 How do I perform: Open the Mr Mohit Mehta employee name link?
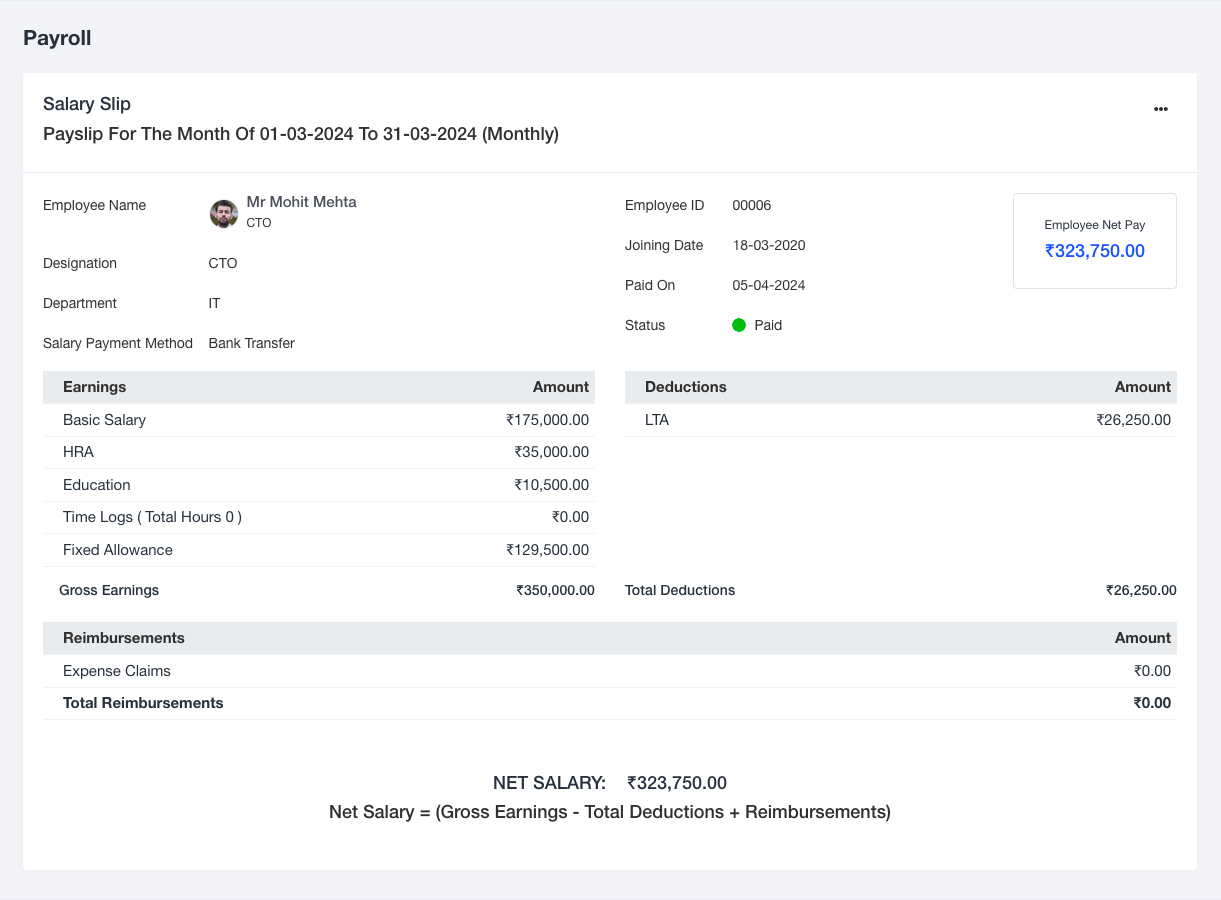coord(301,202)
